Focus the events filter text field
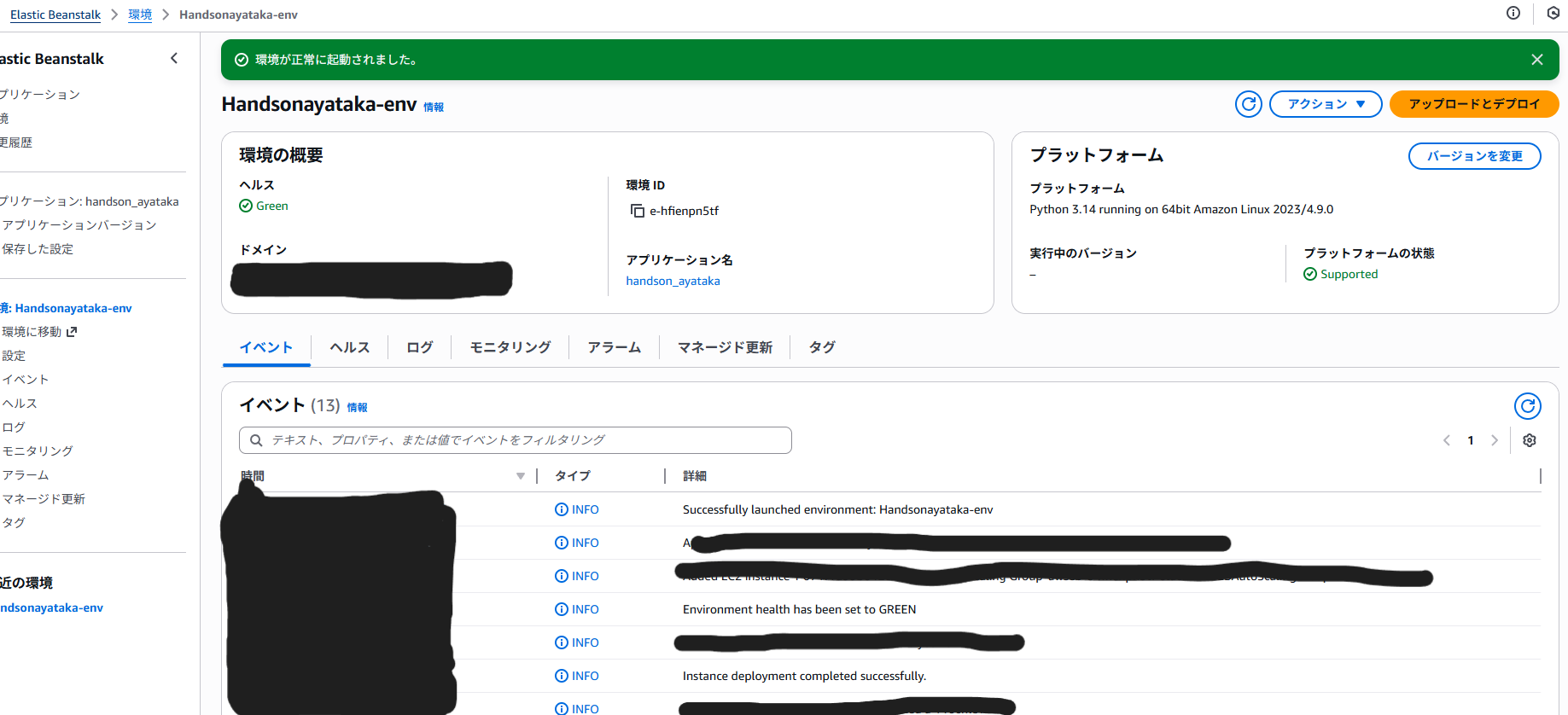The width and height of the screenshot is (1568, 715). 516,440
